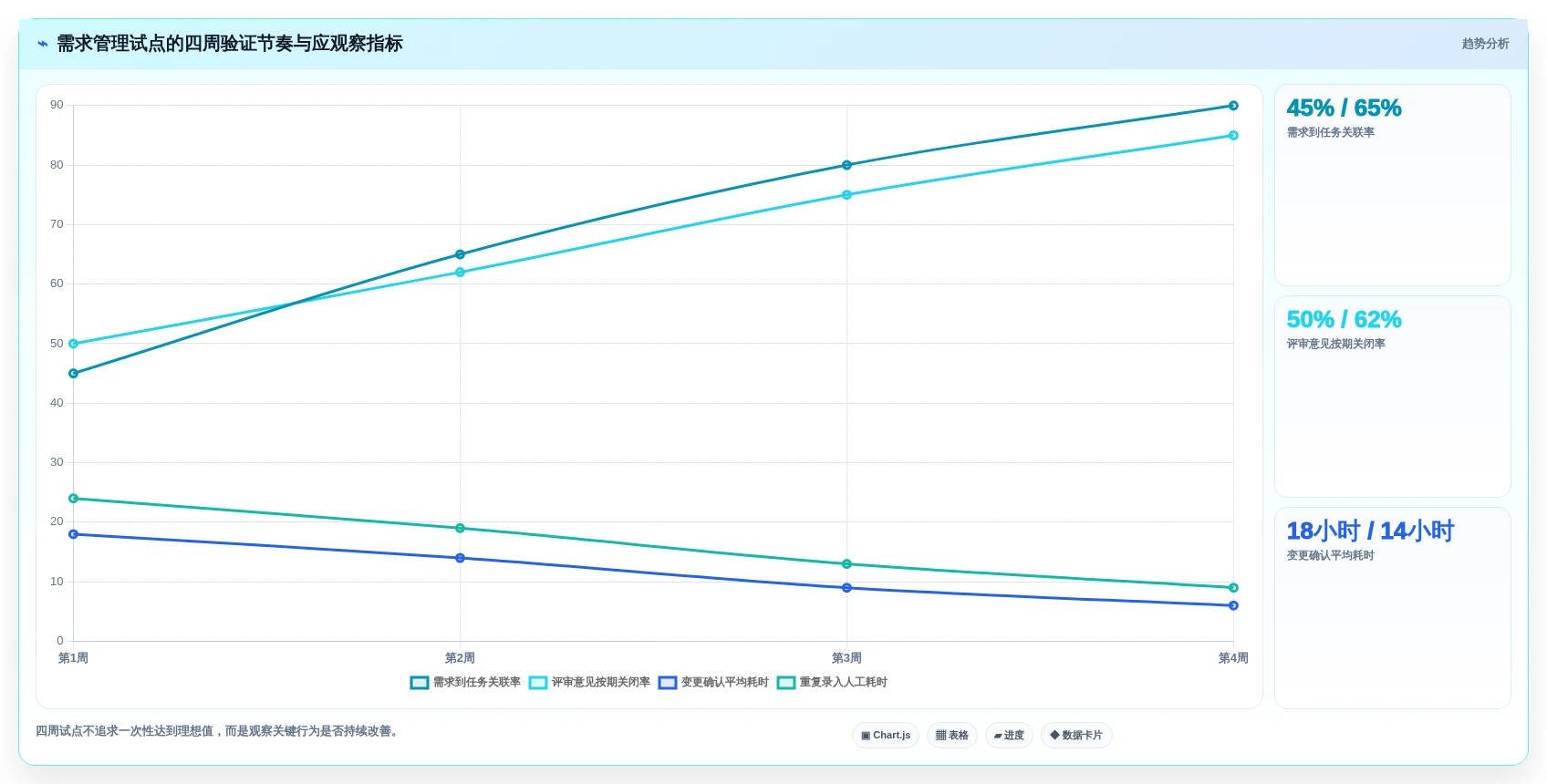Screen dimensions: 1547x784
Task: Click the 需求到任务关联率 point at 第3周 (80)
Action: 846,165
